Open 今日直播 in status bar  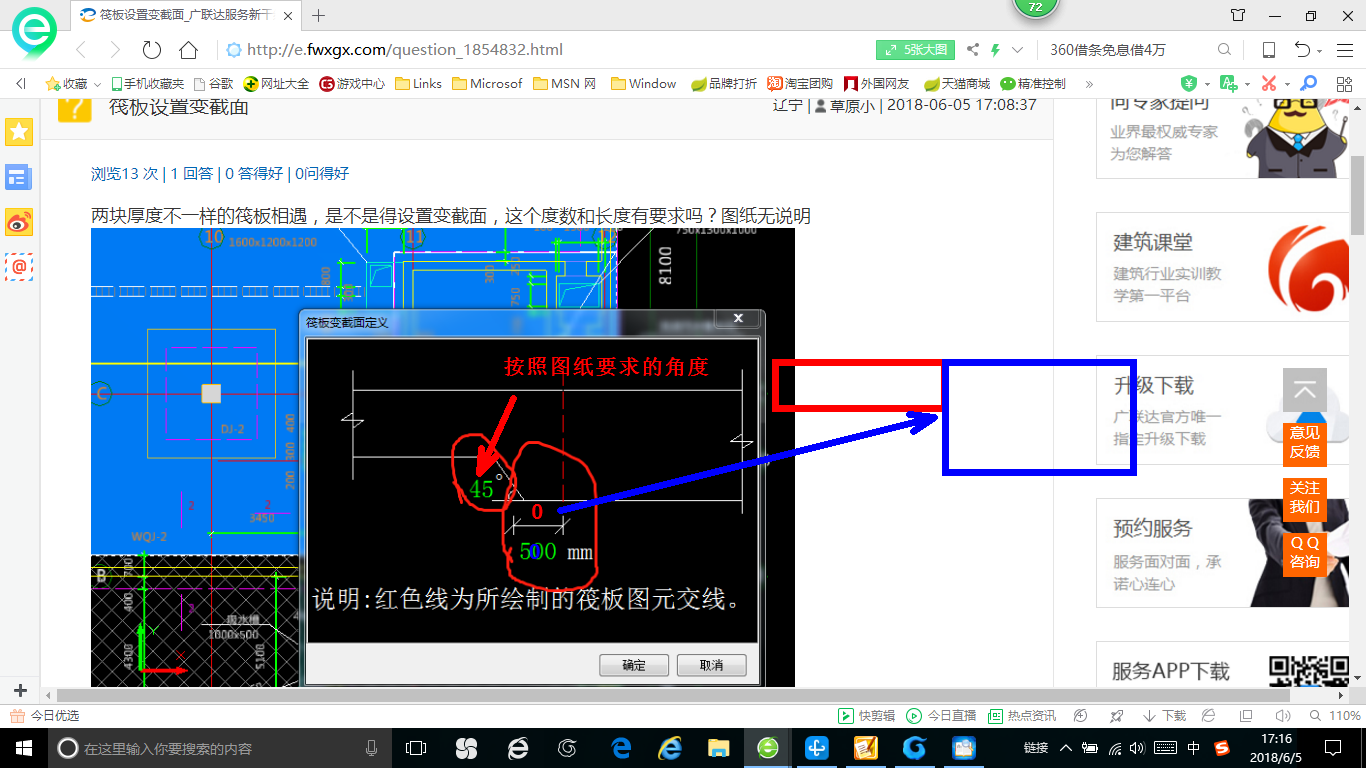point(942,716)
